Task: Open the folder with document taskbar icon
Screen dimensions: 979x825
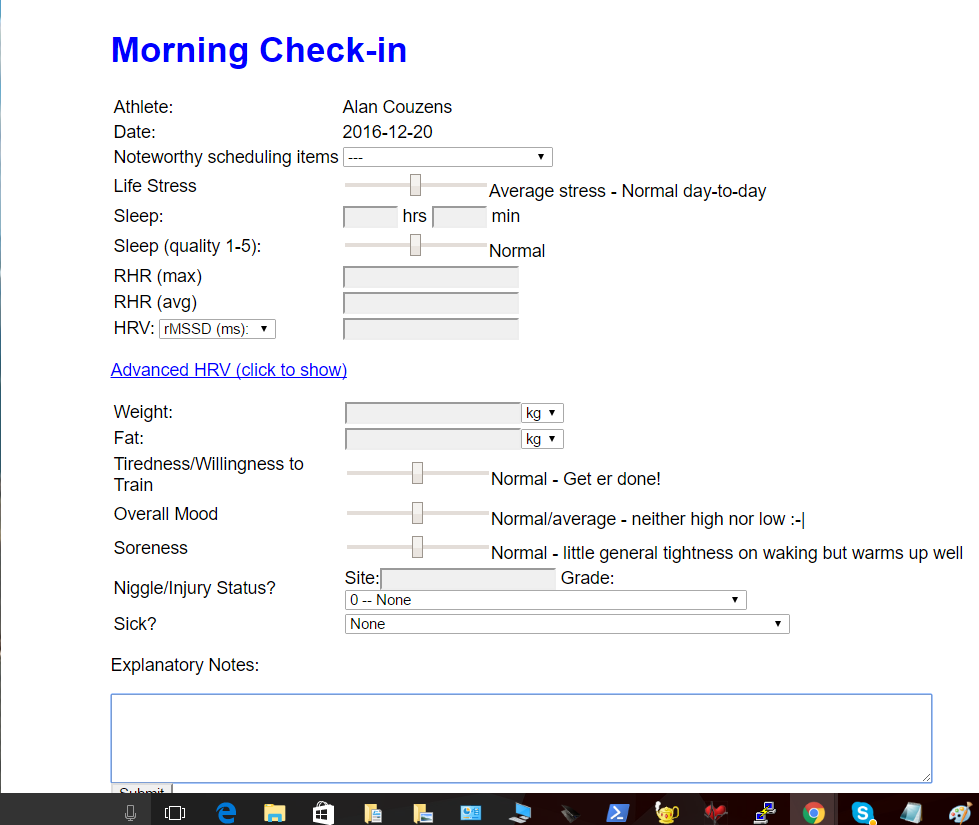Action: [373, 813]
